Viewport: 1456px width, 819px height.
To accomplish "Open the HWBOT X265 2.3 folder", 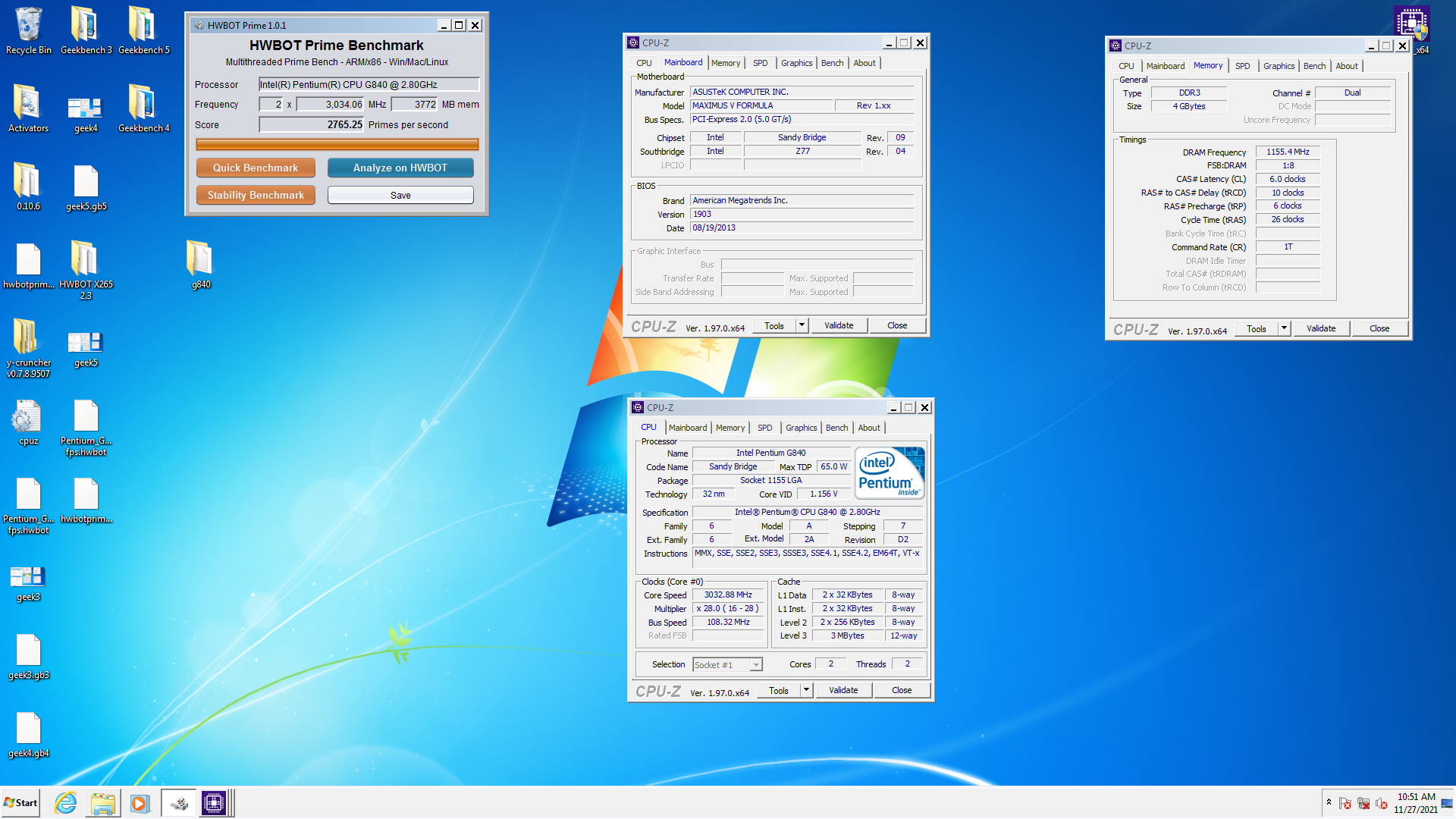I will pyautogui.click(x=86, y=270).
